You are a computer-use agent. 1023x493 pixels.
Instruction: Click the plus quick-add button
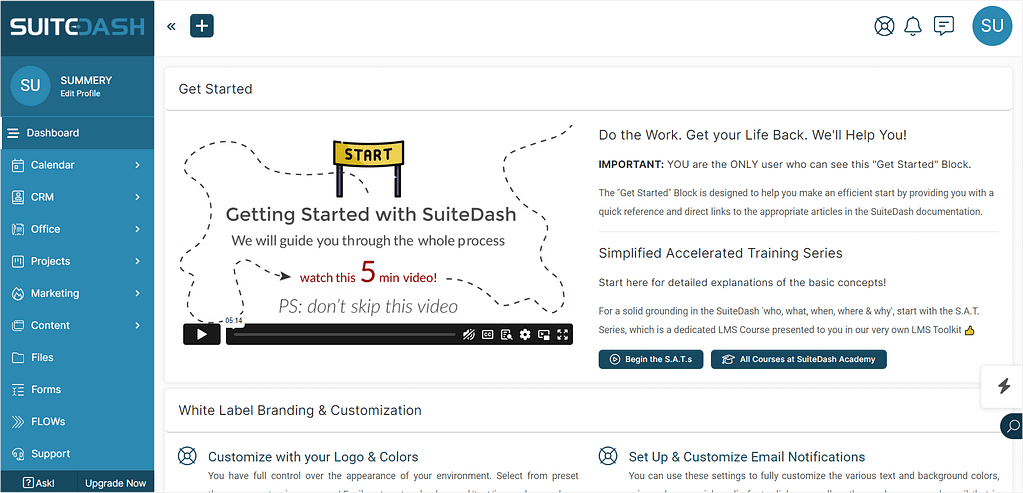[x=202, y=26]
